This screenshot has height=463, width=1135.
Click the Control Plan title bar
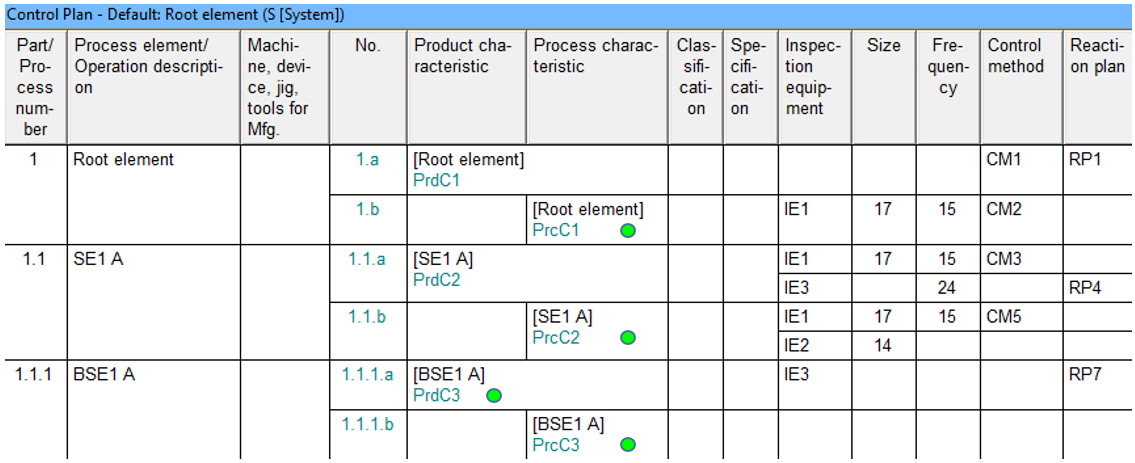[568, 14]
